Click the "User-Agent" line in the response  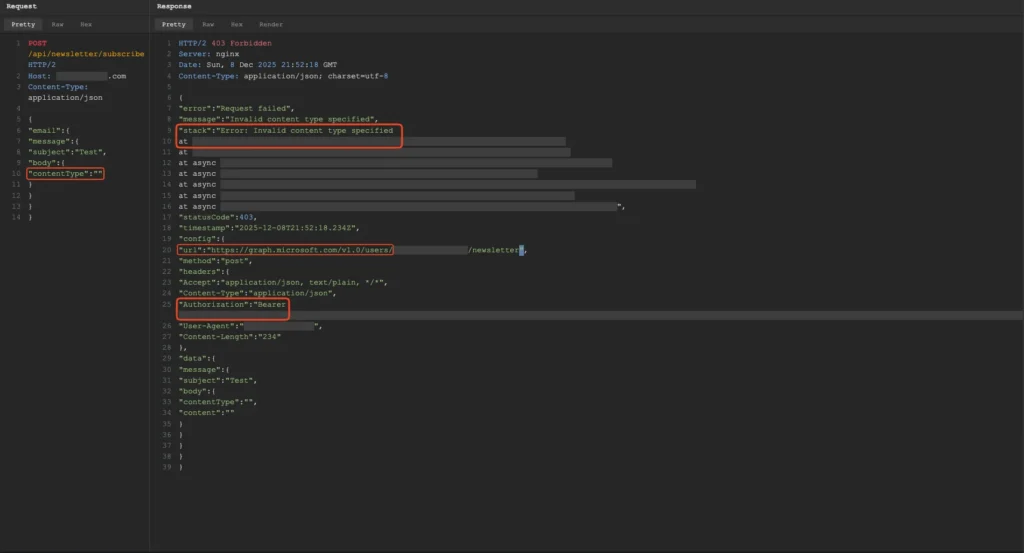[x=208, y=326]
